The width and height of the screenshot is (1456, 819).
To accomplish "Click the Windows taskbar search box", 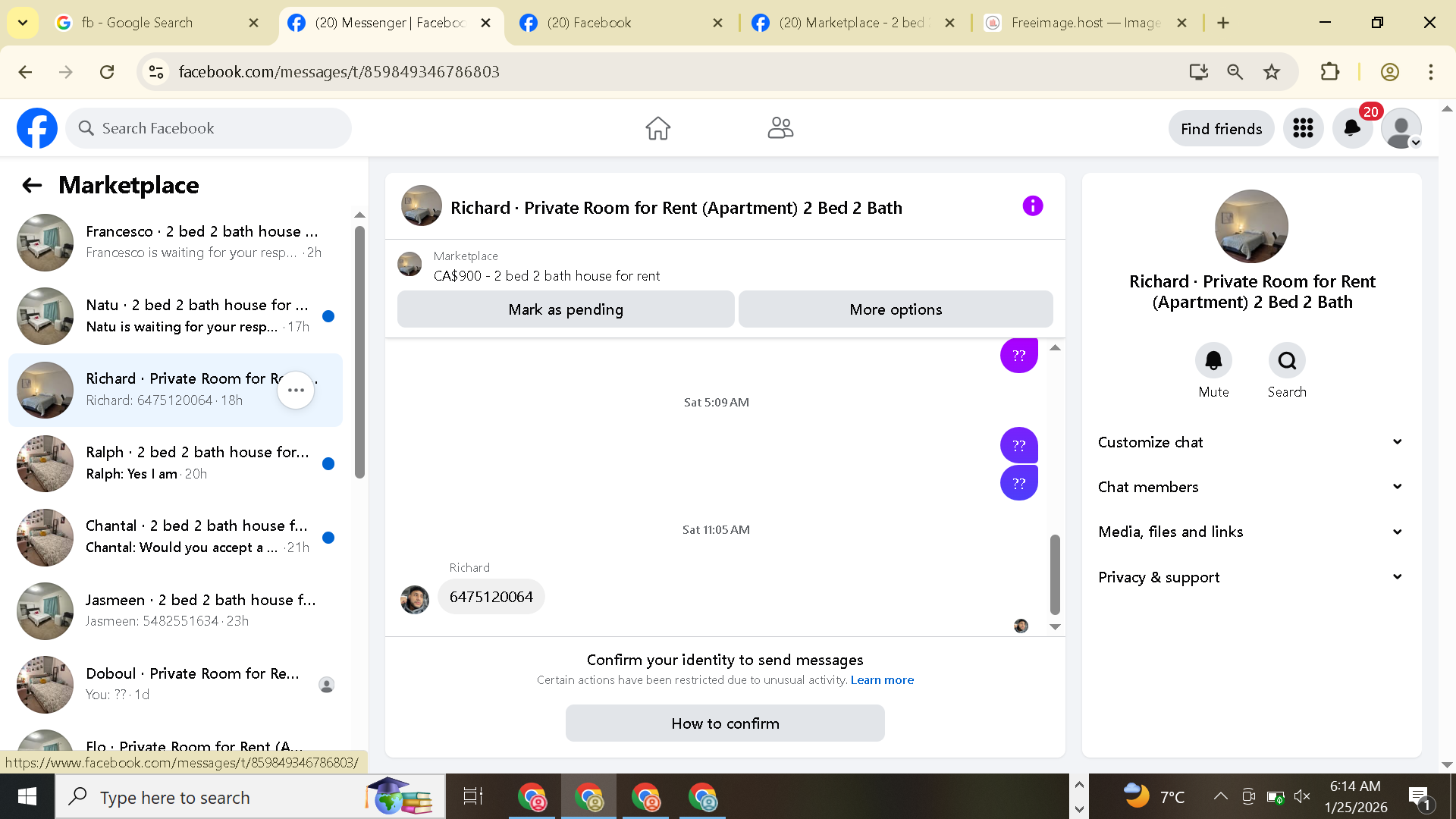I will tap(250, 797).
